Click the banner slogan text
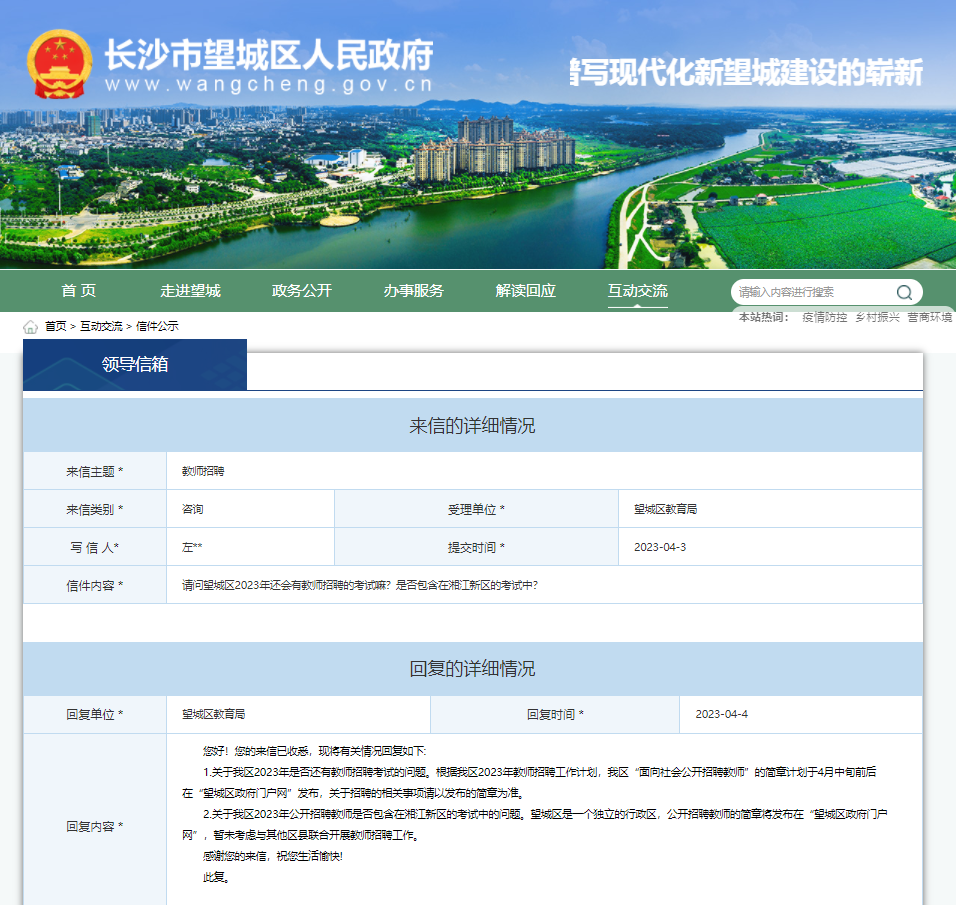 (x=746, y=73)
